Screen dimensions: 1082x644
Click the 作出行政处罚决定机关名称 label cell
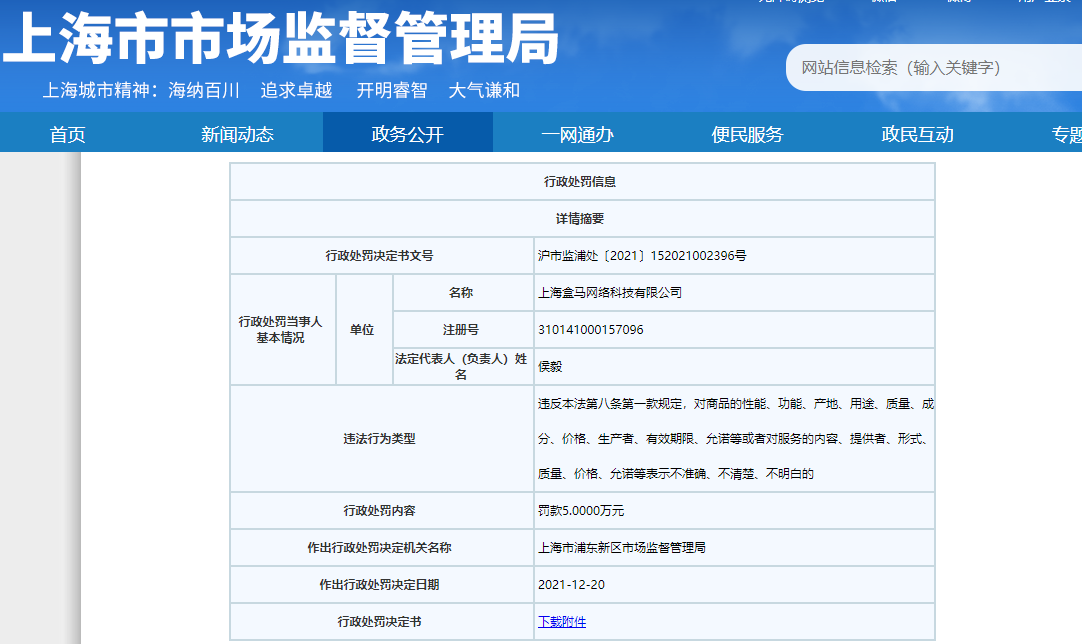tap(382, 547)
